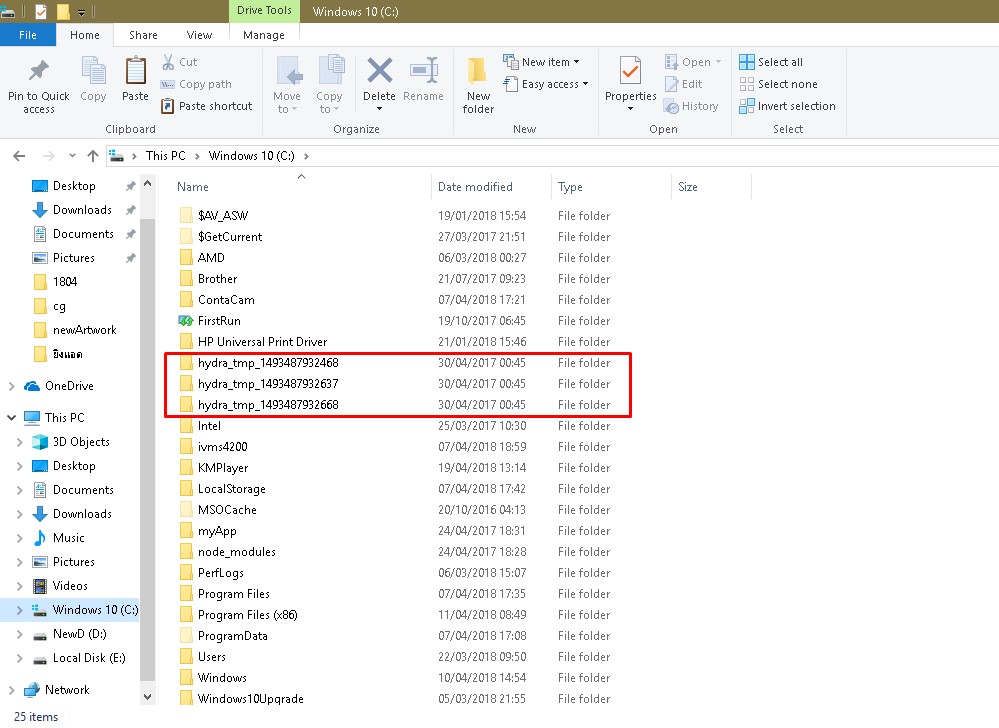Select the newArtwork quick access folder

point(85,330)
